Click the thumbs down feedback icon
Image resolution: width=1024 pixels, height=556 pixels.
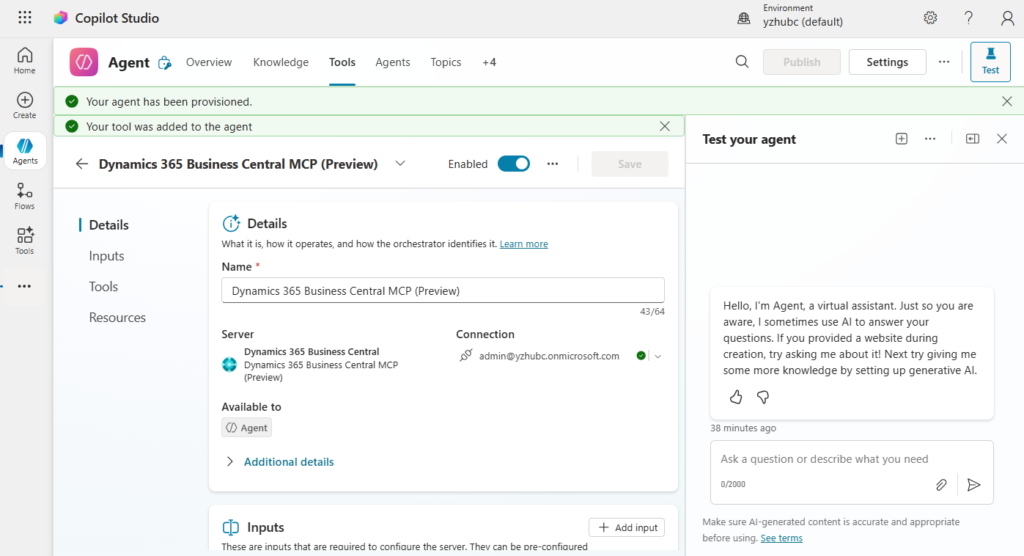pyautogui.click(x=763, y=397)
